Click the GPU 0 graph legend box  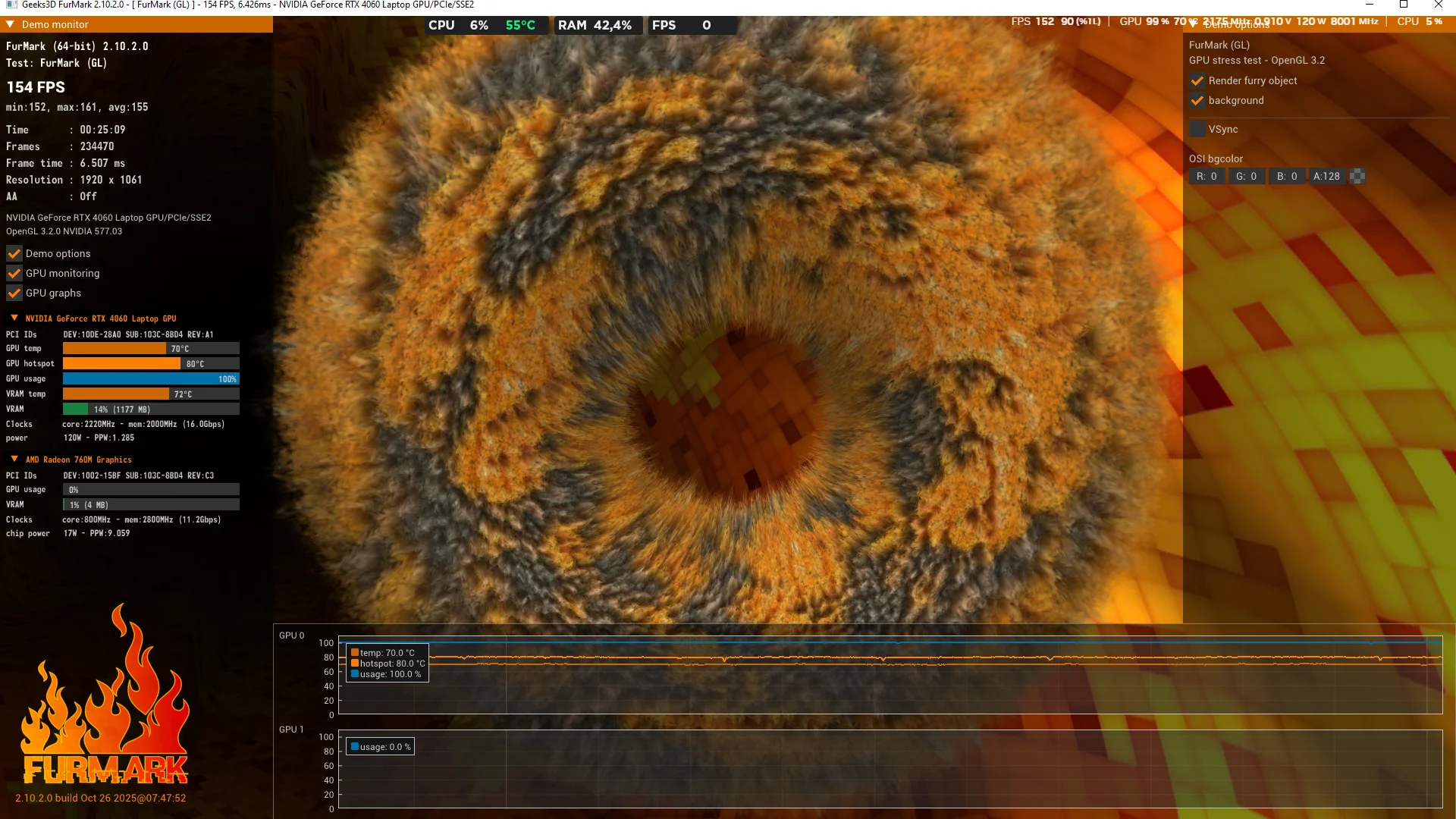tap(388, 663)
